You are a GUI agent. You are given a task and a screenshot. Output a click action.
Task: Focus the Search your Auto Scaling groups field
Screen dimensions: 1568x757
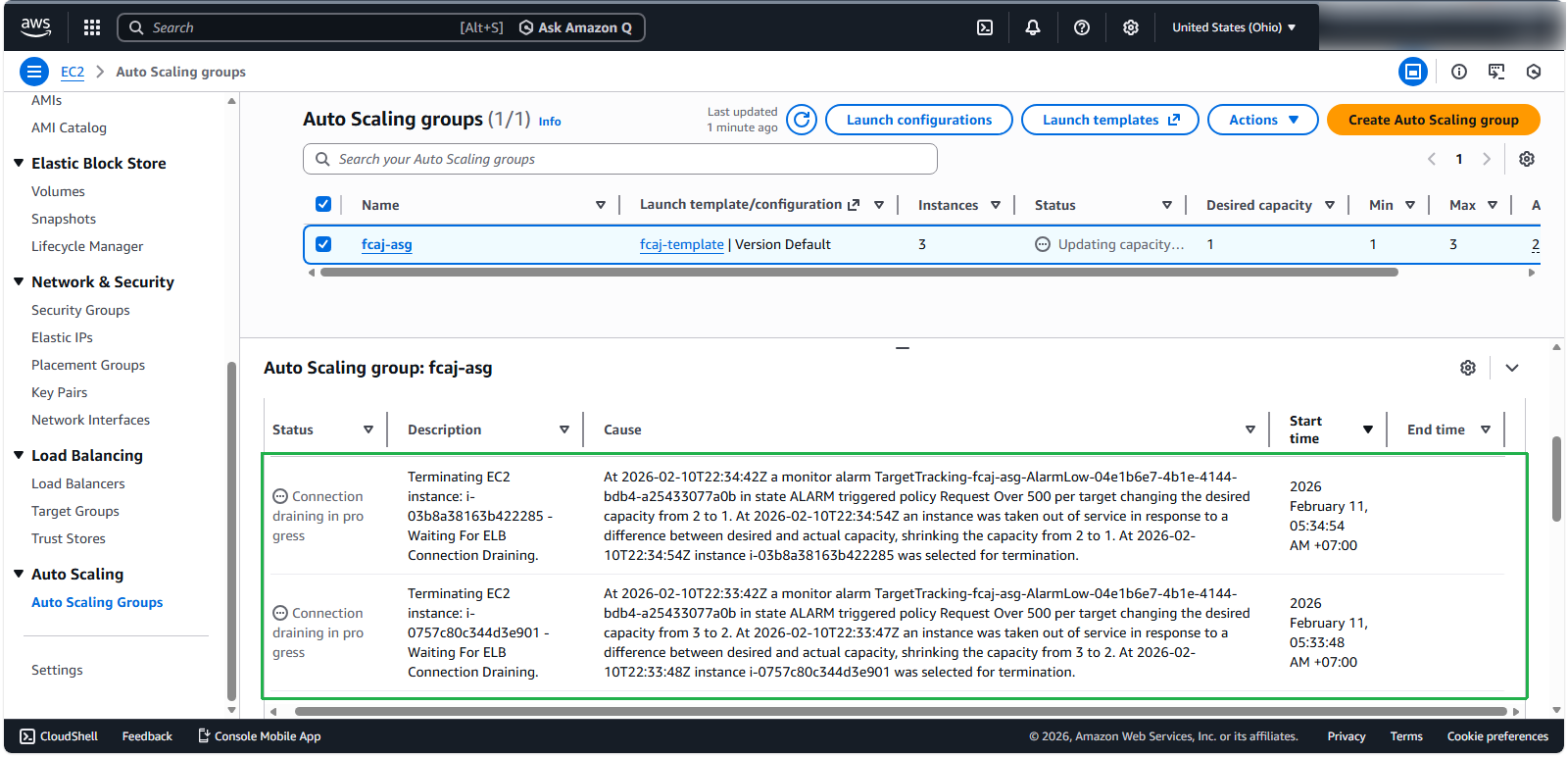(620, 159)
